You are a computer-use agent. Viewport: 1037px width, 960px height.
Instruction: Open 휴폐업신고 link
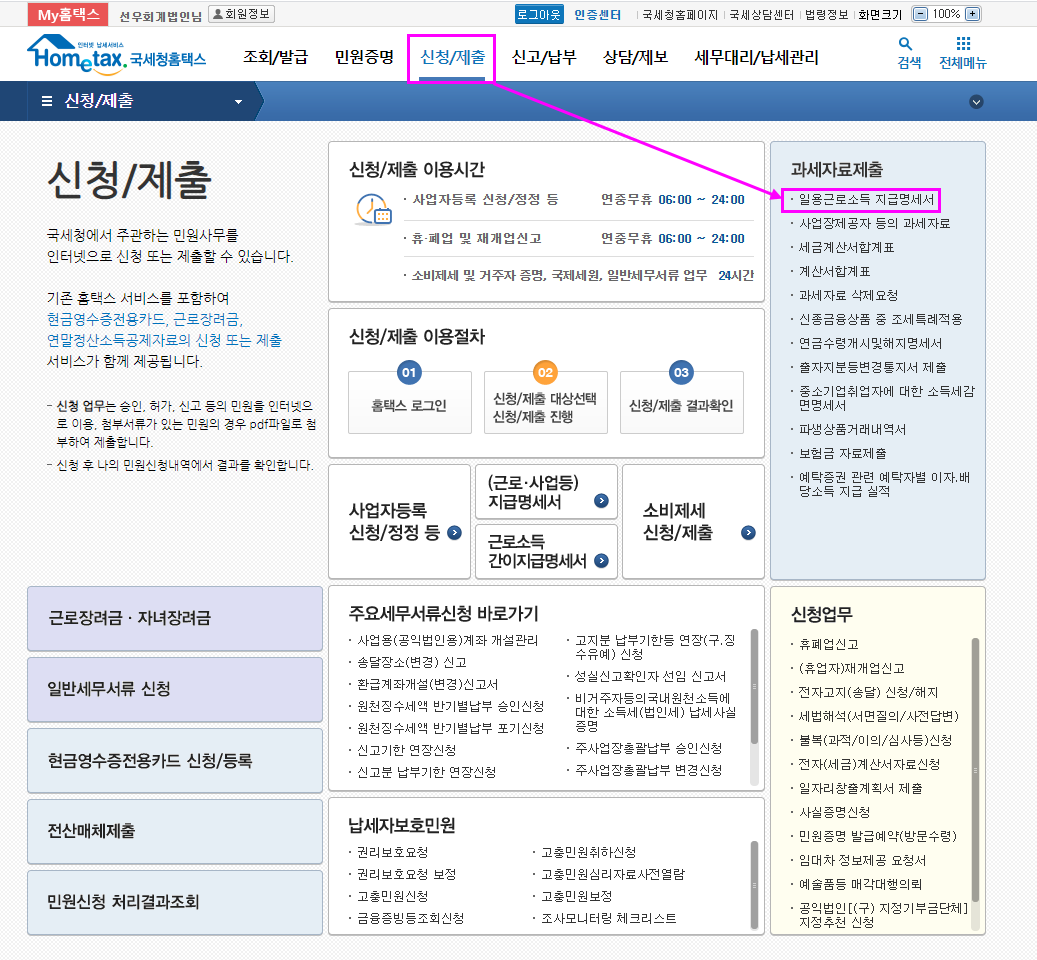click(829, 644)
